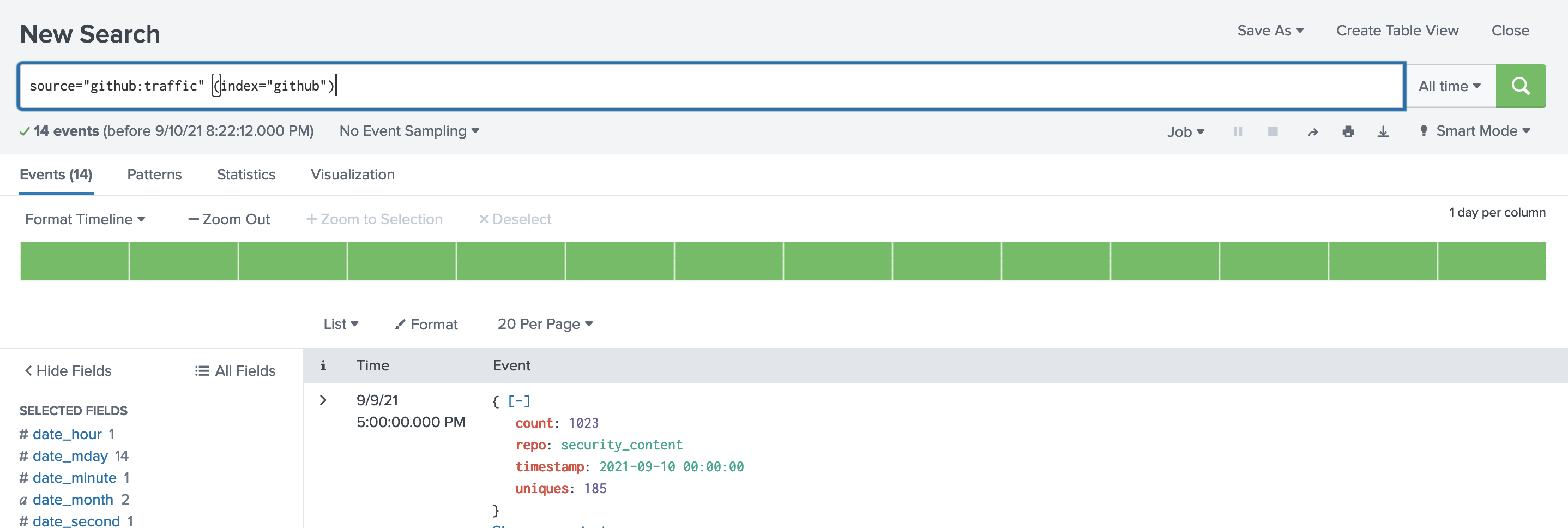This screenshot has height=528, width=1568.
Task: Print the search results
Action: pyautogui.click(x=1348, y=131)
